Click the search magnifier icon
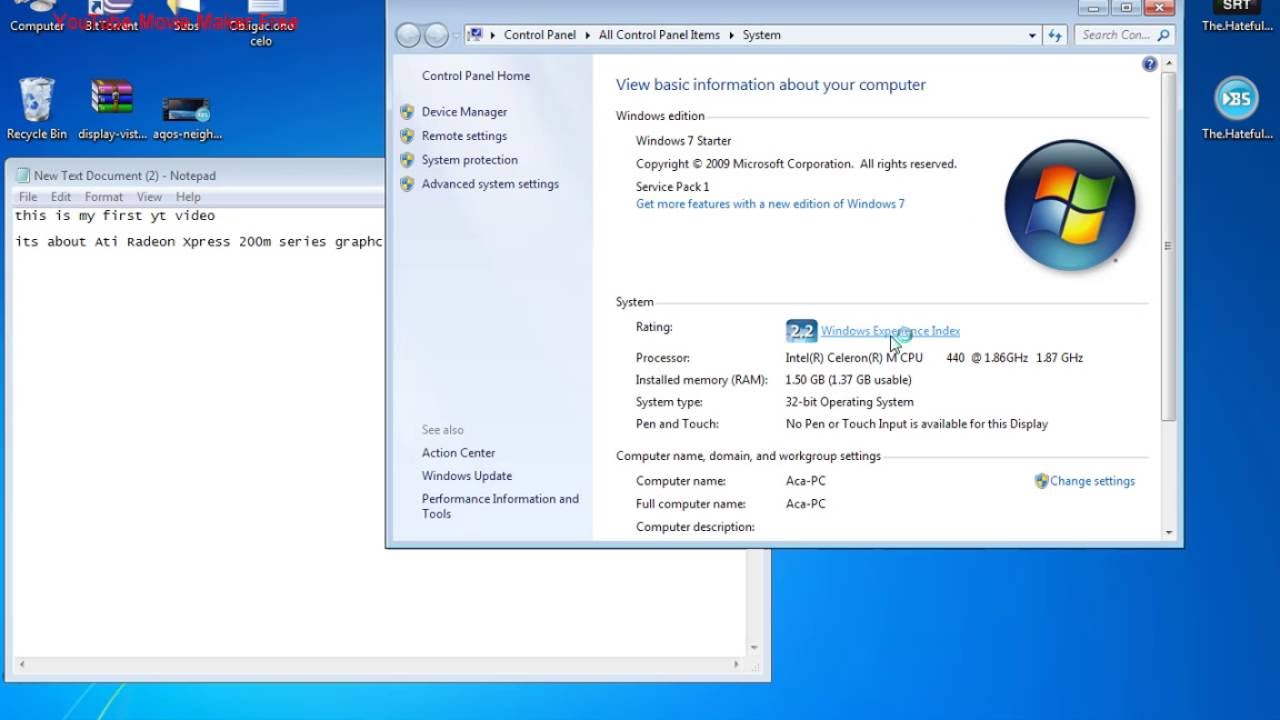The height and width of the screenshot is (720, 1280). click(x=1163, y=35)
